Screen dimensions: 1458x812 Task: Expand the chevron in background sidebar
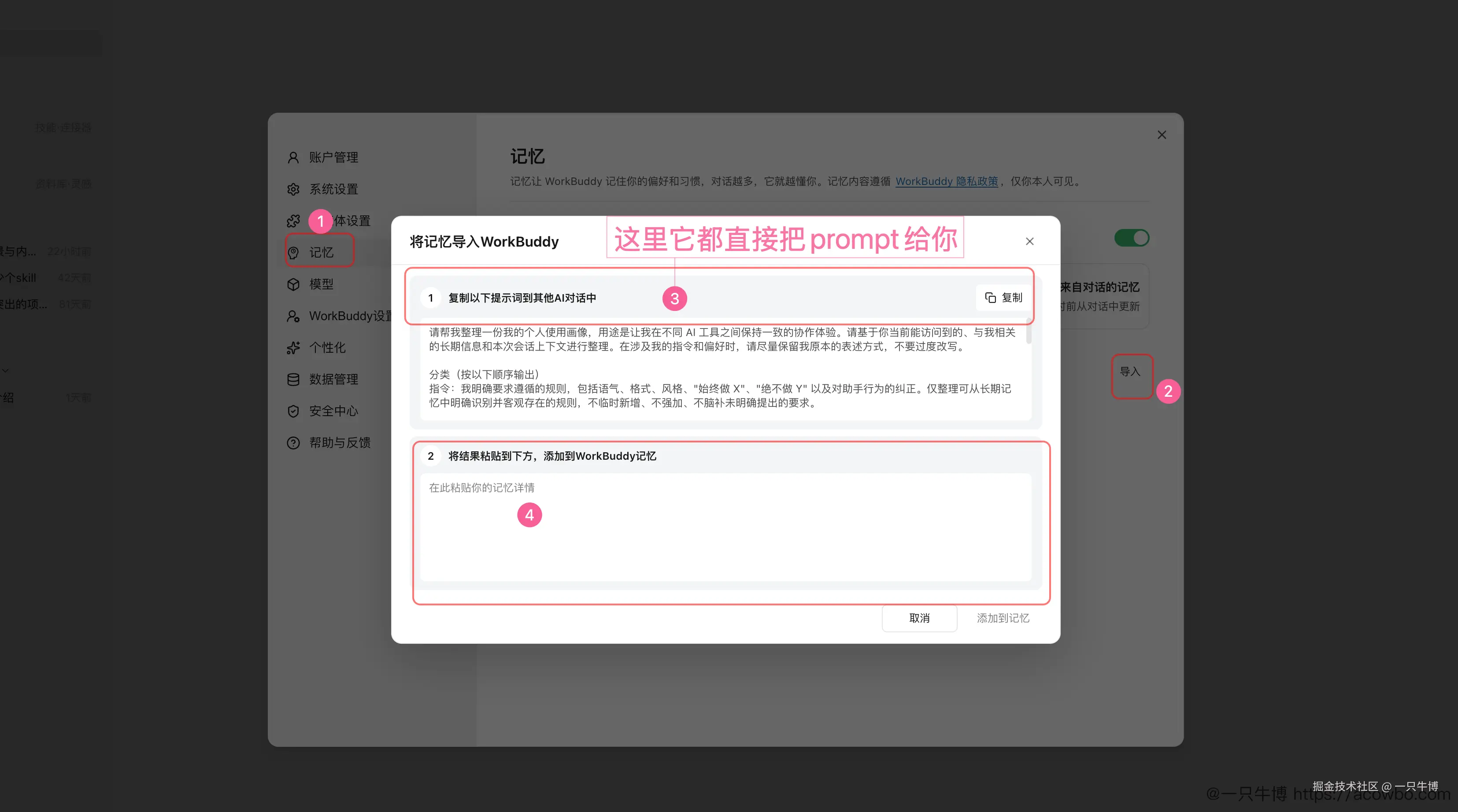point(6,371)
